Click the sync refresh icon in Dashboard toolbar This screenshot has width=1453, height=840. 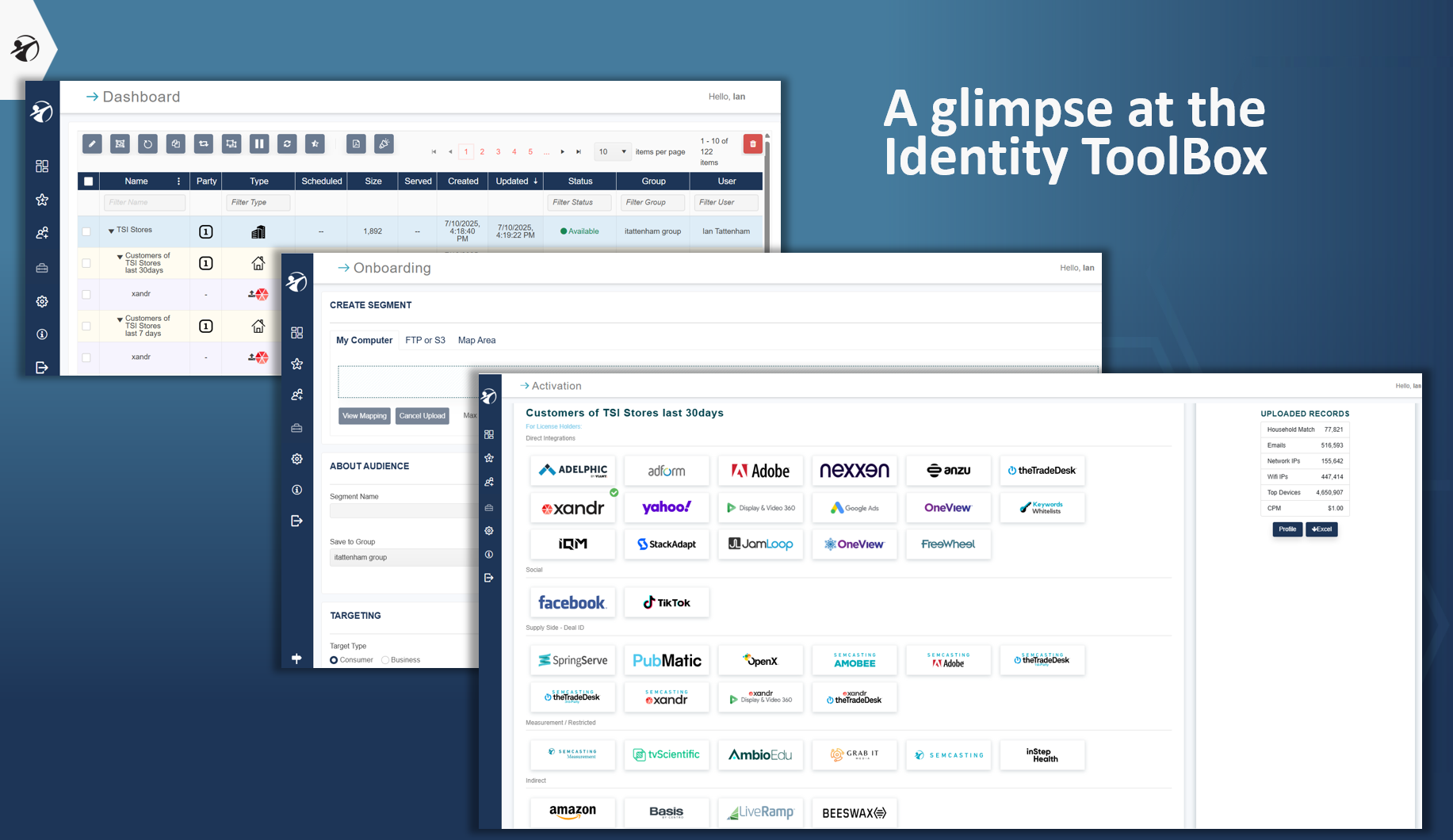(x=287, y=143)
